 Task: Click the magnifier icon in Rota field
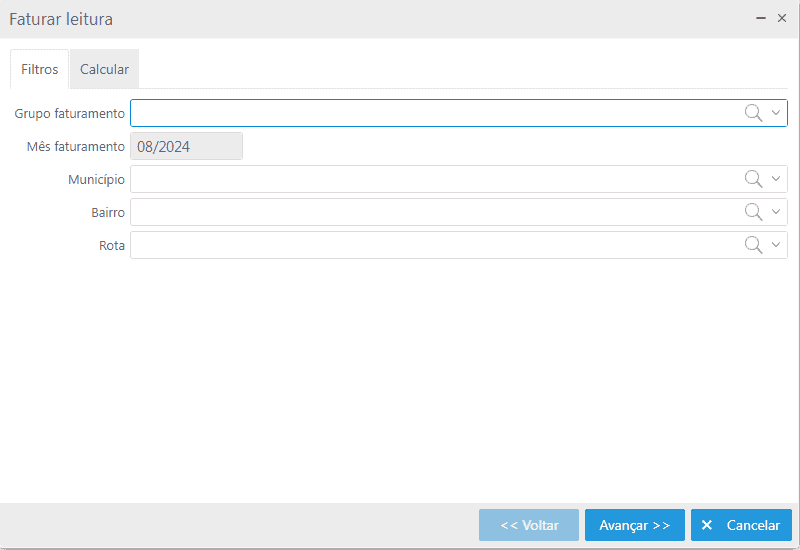click(753, 245)
